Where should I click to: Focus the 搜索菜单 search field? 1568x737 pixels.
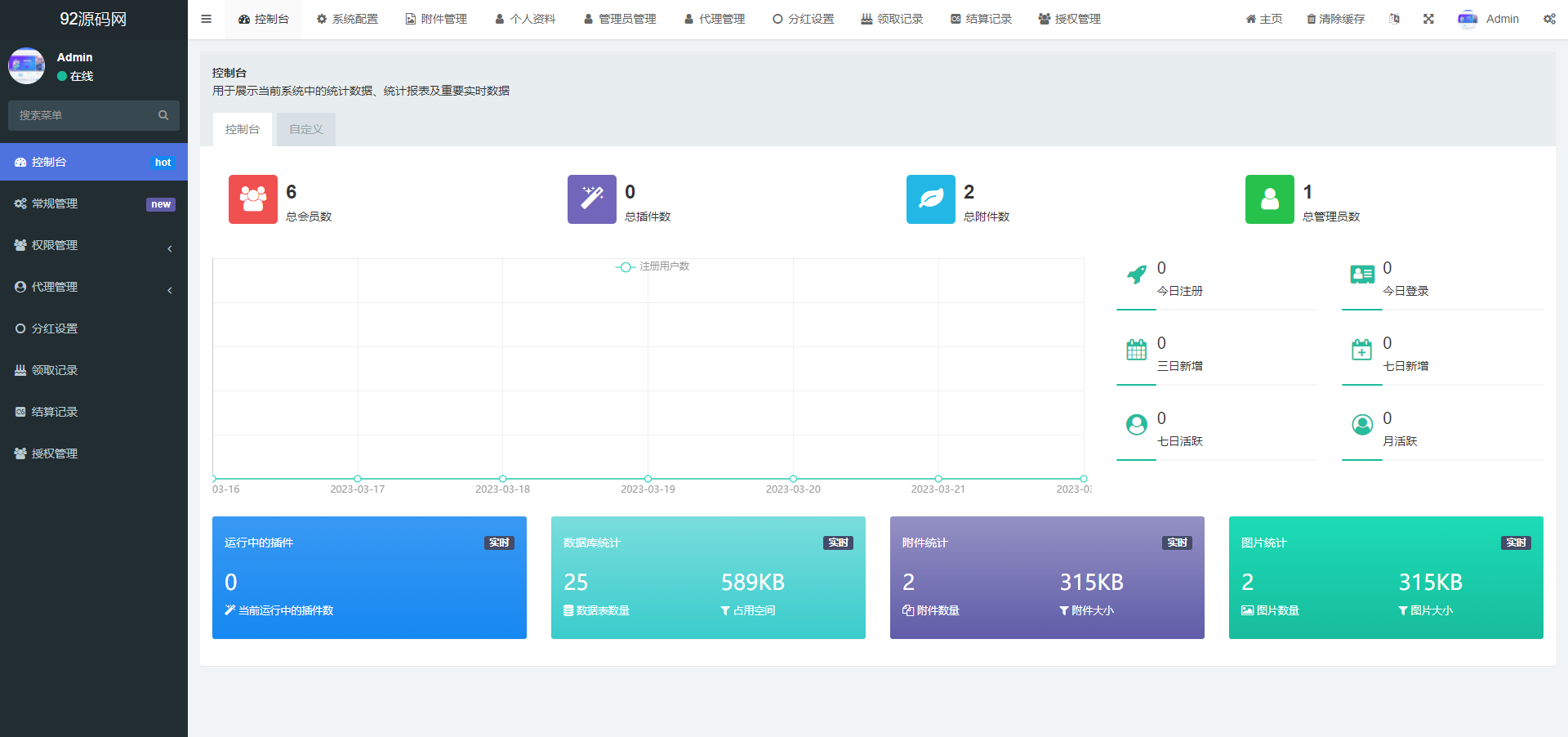pos(82,115)
